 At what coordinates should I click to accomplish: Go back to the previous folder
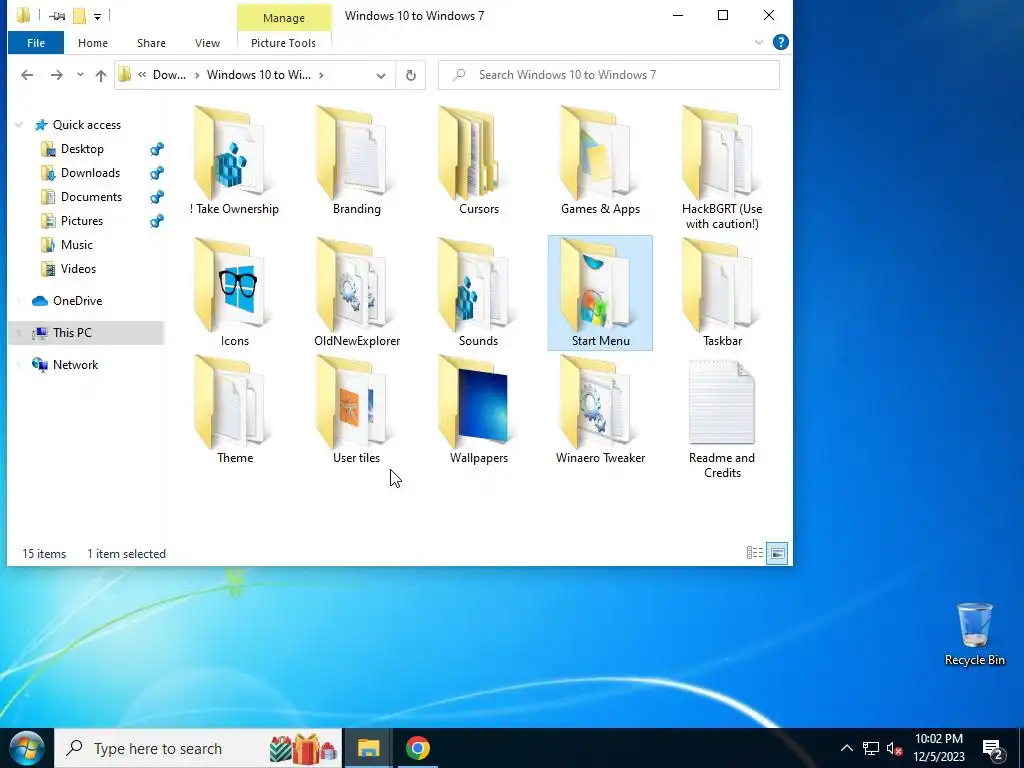[27, 75]
